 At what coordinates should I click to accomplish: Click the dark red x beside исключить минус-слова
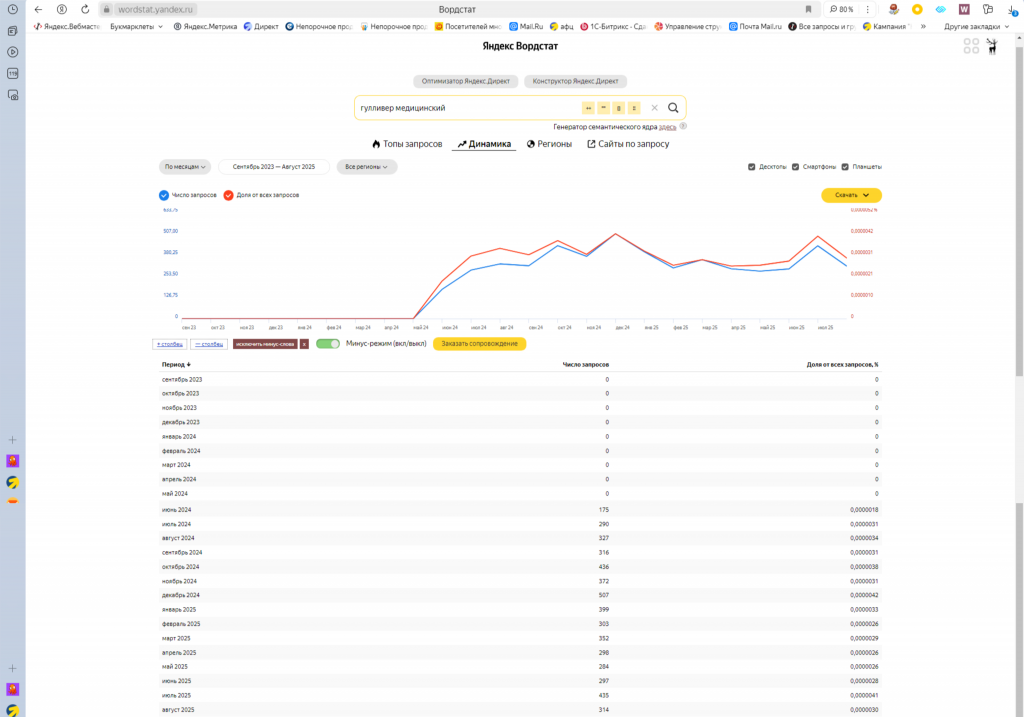(x=304, y=344)
